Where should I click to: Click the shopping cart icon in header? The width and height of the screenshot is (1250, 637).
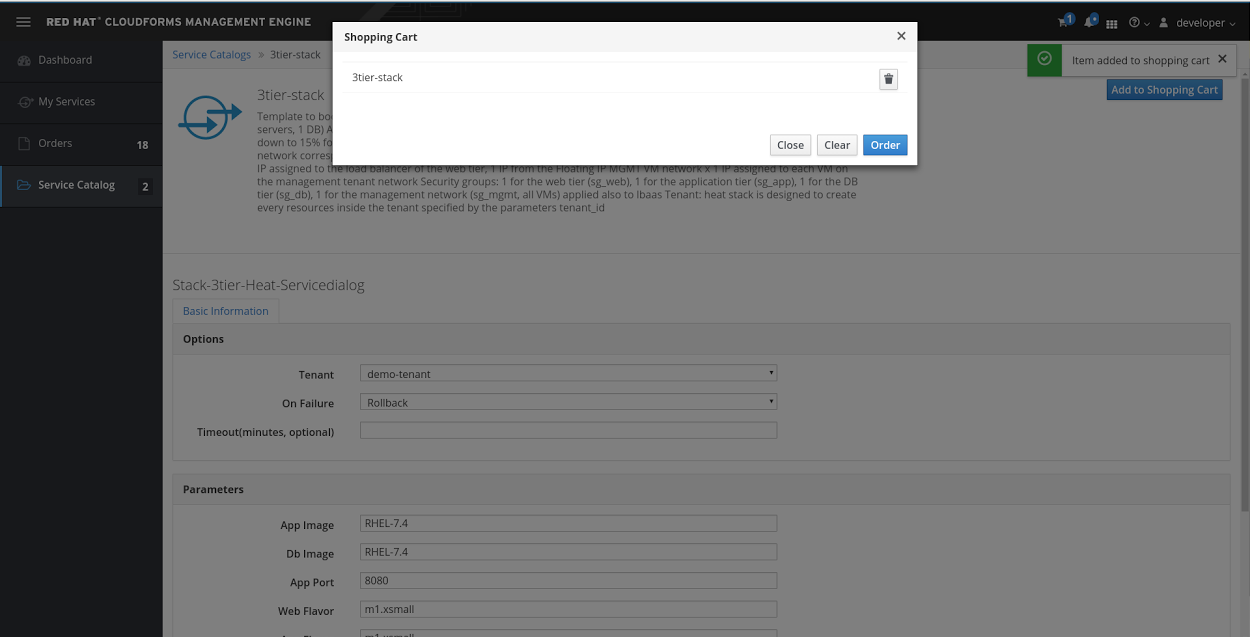click(x=1063, y=23)
